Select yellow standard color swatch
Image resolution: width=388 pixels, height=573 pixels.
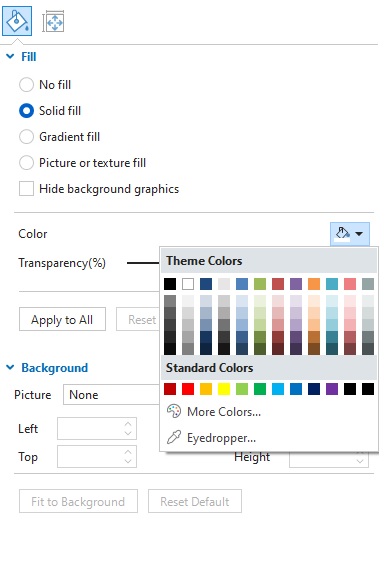click(x=224, y=389)
